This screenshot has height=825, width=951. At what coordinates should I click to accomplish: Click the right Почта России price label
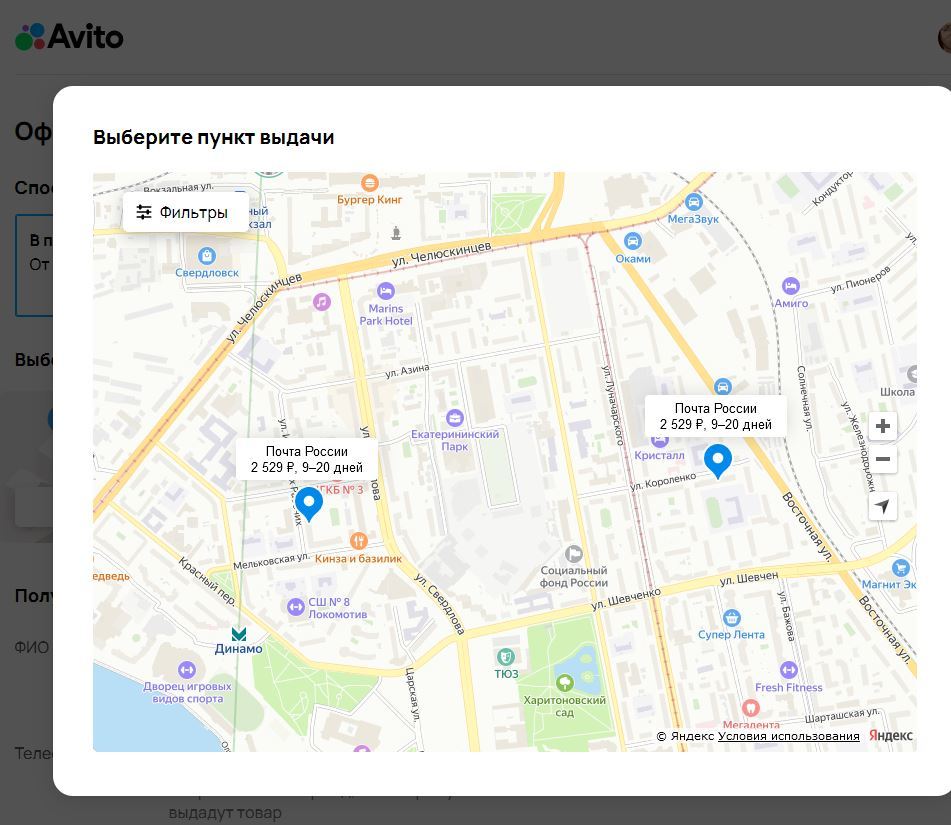click(716, 416)
